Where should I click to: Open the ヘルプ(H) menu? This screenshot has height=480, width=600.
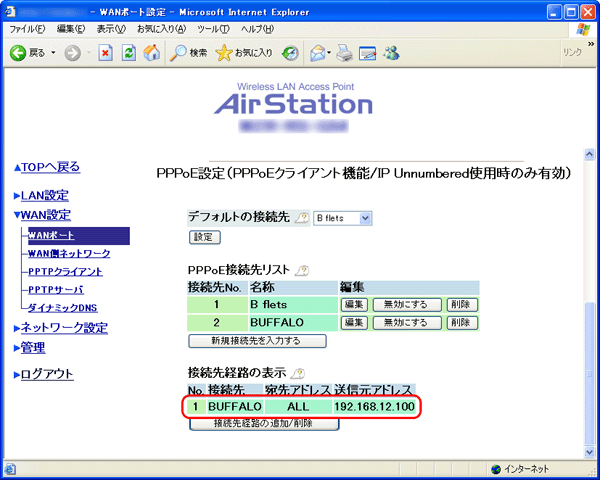(x=257, y=29)
